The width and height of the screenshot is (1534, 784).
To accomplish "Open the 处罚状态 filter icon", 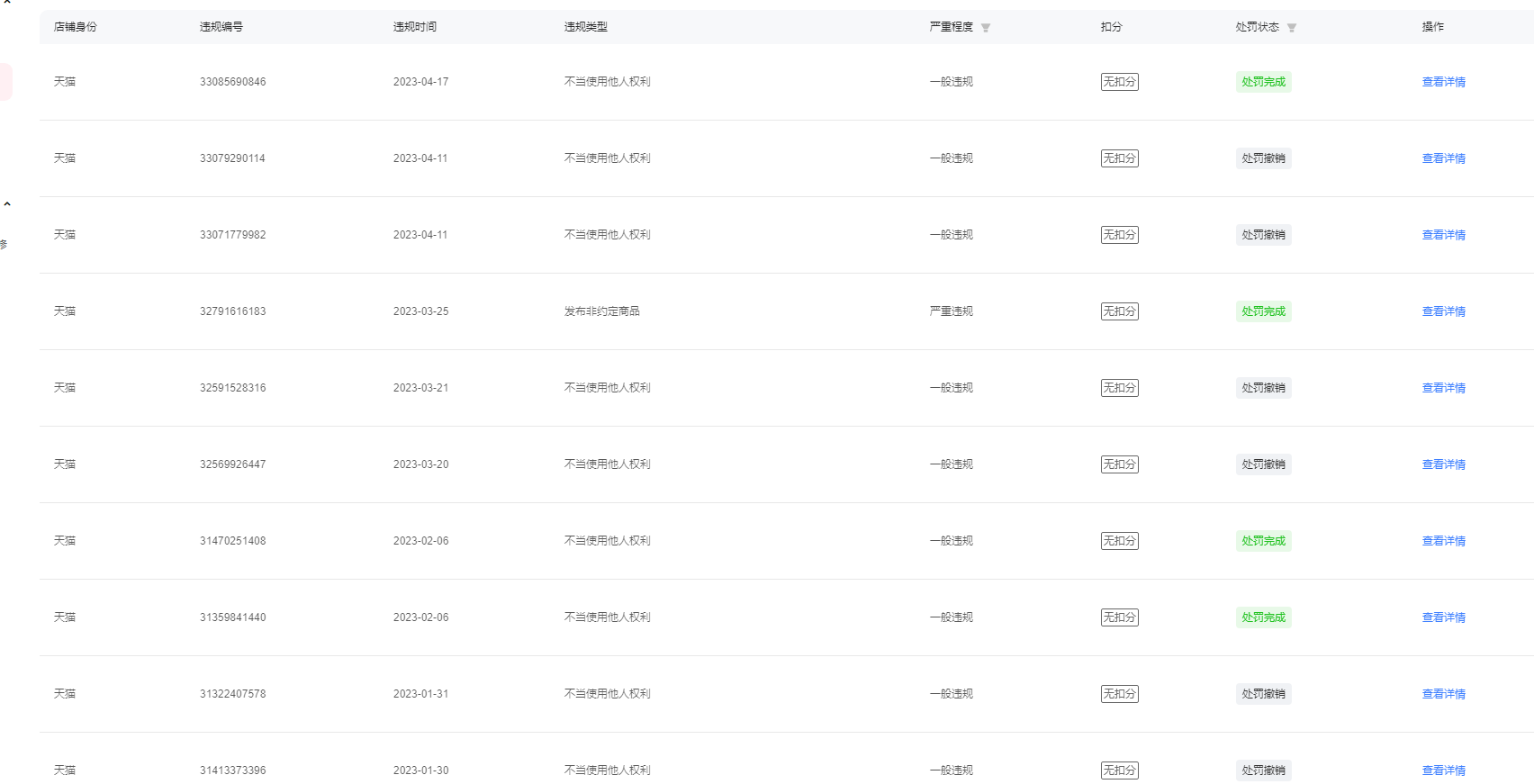I will (x=1292, y=28).
